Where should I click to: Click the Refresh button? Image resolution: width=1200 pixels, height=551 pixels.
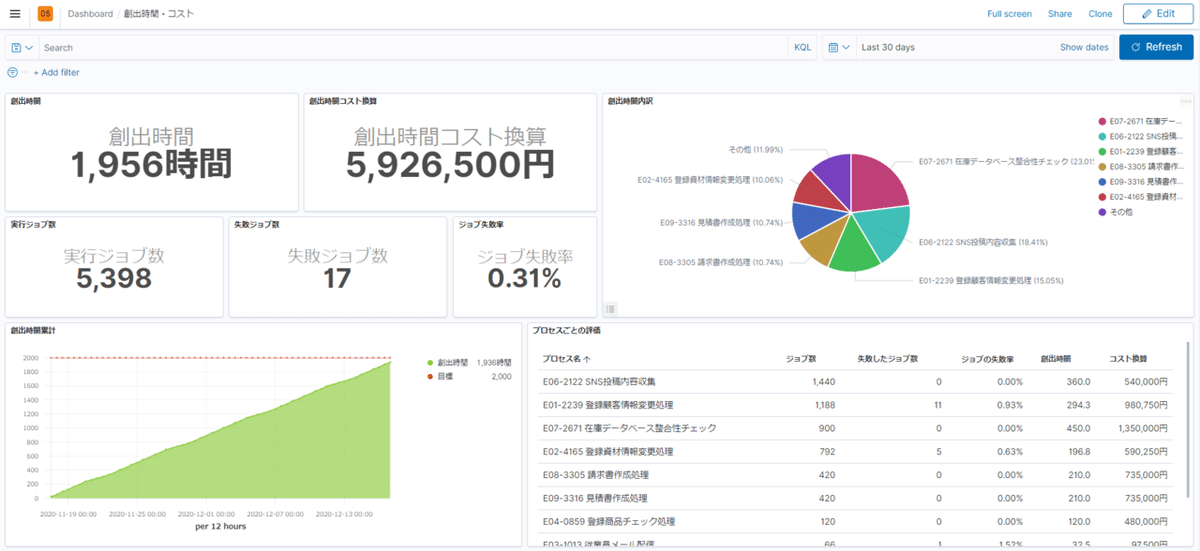click(x=1156, y=47)
